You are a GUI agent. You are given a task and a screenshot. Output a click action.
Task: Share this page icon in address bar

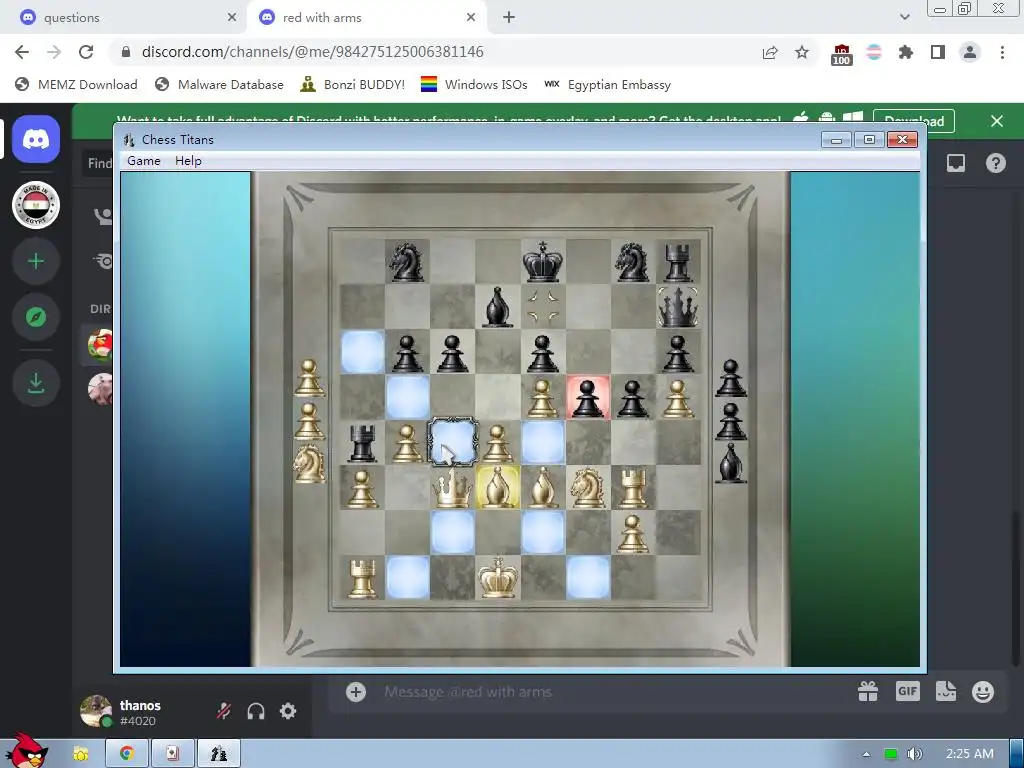pyautogui.click(x=770, y=52)
